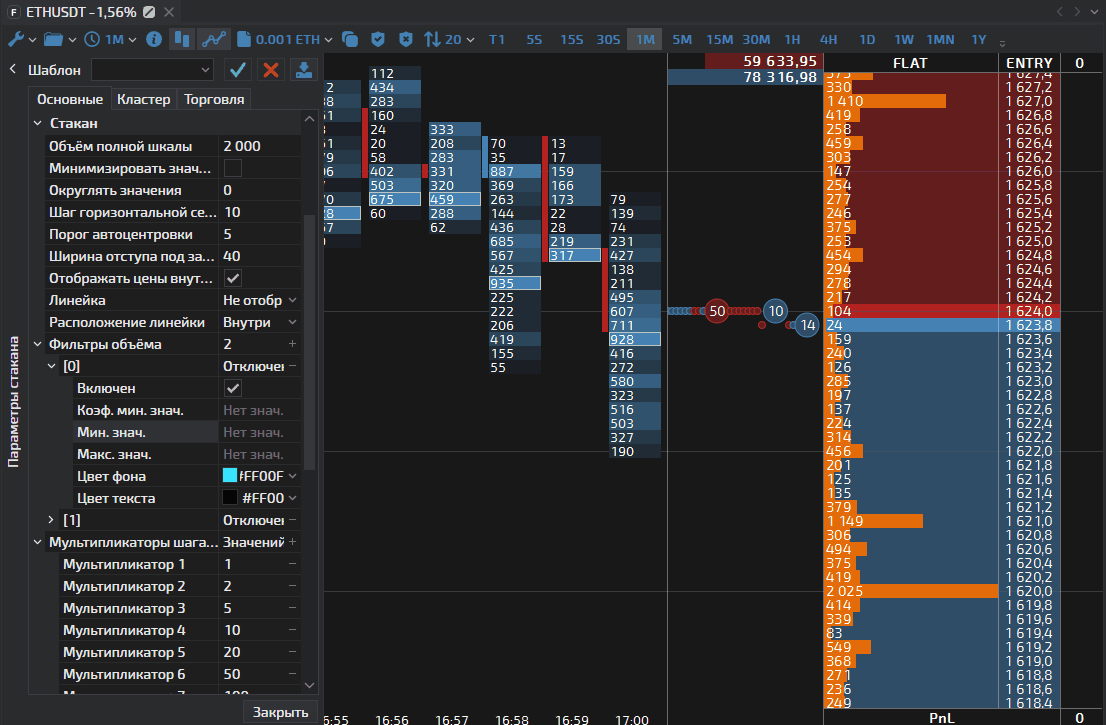Click the blue info icon in toolbar
Viewport: 1106px width, 725px height.
click(x=154, y=40)
